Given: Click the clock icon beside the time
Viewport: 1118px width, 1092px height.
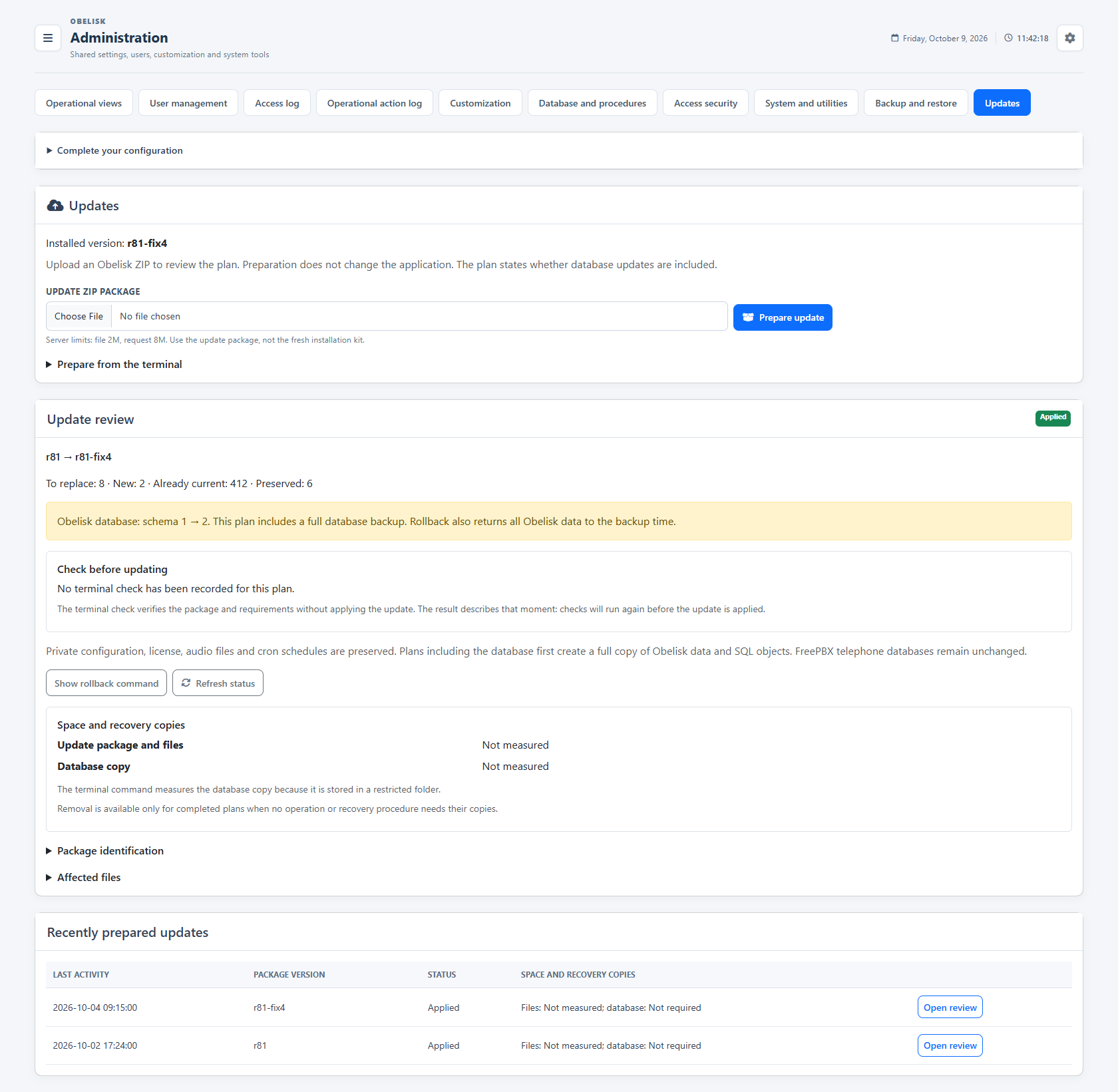Looking at the screenshot, I should (1008, 38).
